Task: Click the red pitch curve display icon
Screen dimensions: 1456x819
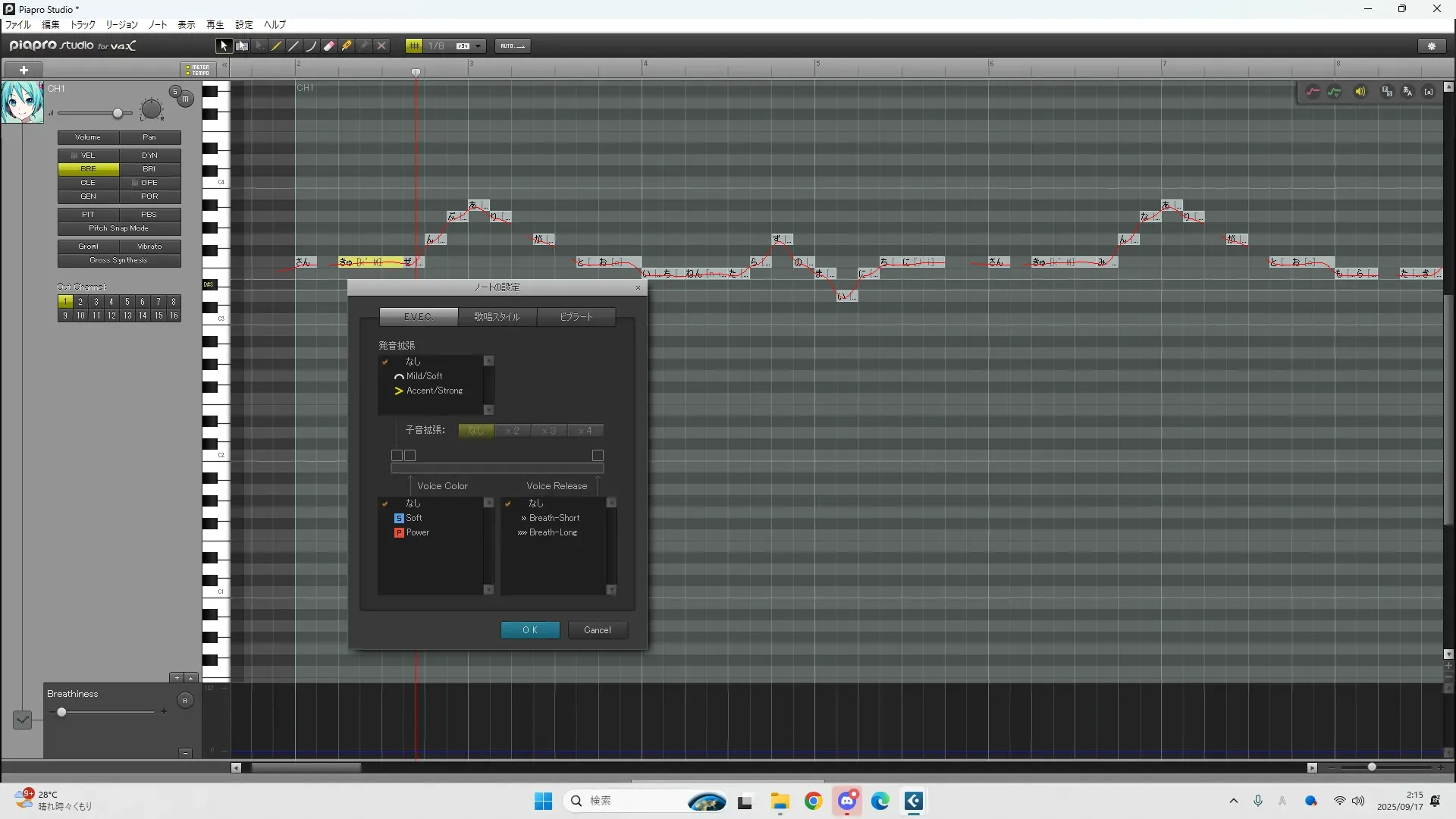Action: [x=1313, y=92]
